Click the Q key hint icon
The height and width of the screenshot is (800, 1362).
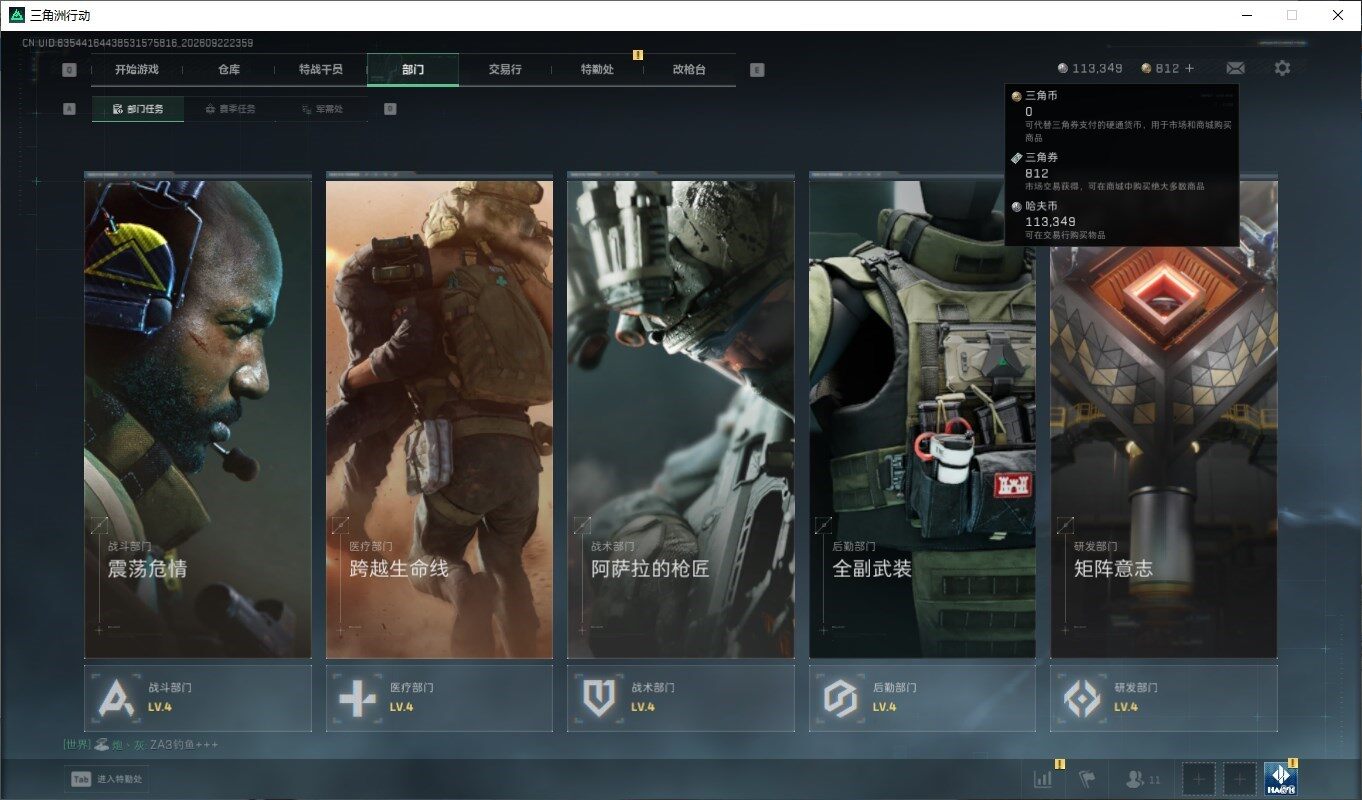pyautogui.click(x=69, y=70)
